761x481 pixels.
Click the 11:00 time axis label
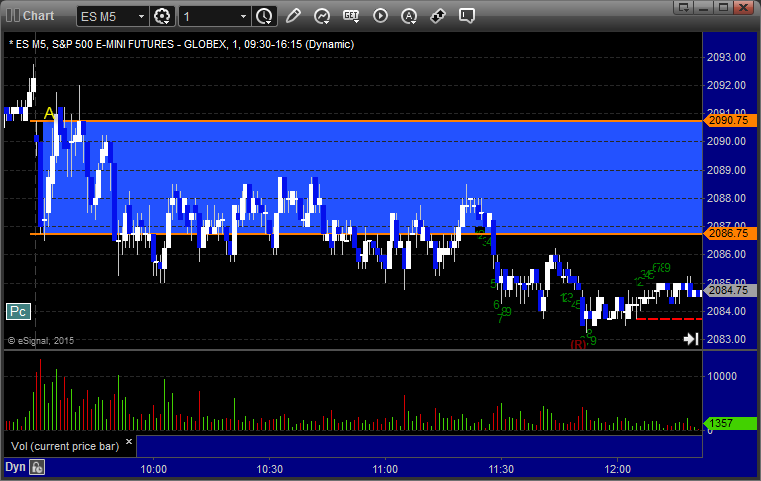(385, 469)
